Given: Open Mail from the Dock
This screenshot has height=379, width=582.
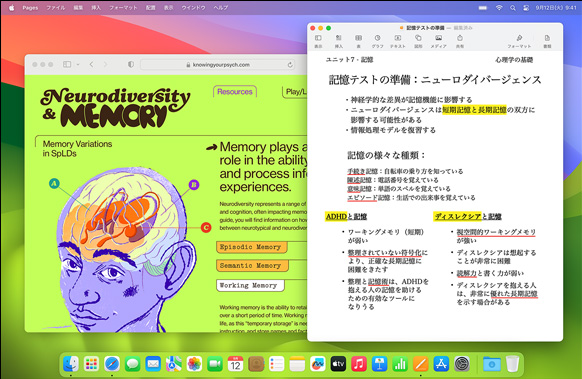Looking at the screenshot, I should click(153, 364).
